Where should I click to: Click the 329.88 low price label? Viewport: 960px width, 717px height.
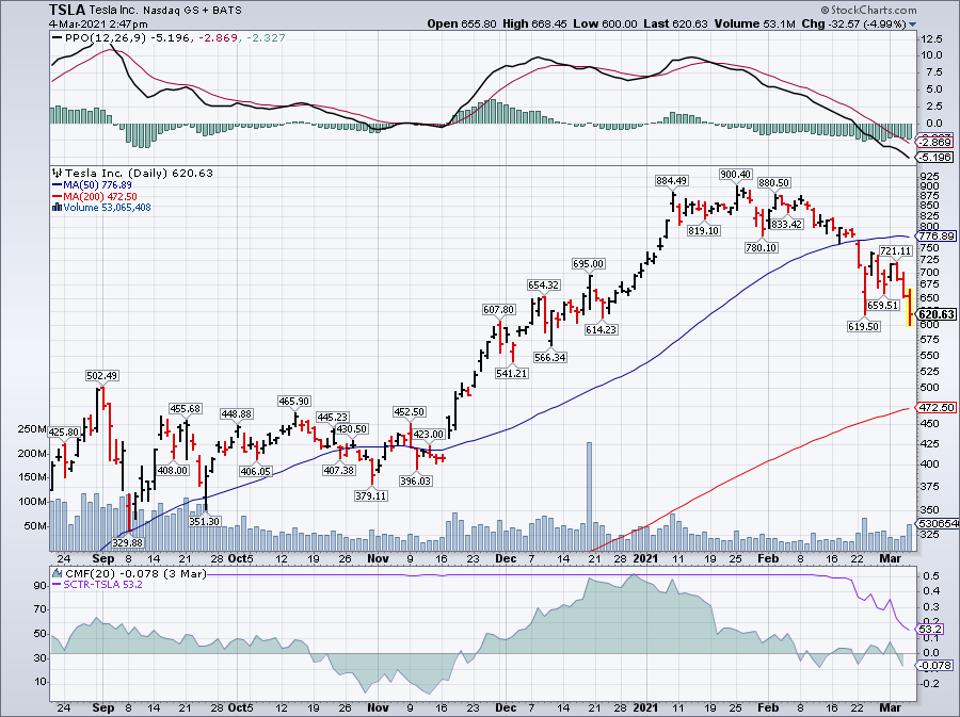pyautogui.click(x=125, y=542)
